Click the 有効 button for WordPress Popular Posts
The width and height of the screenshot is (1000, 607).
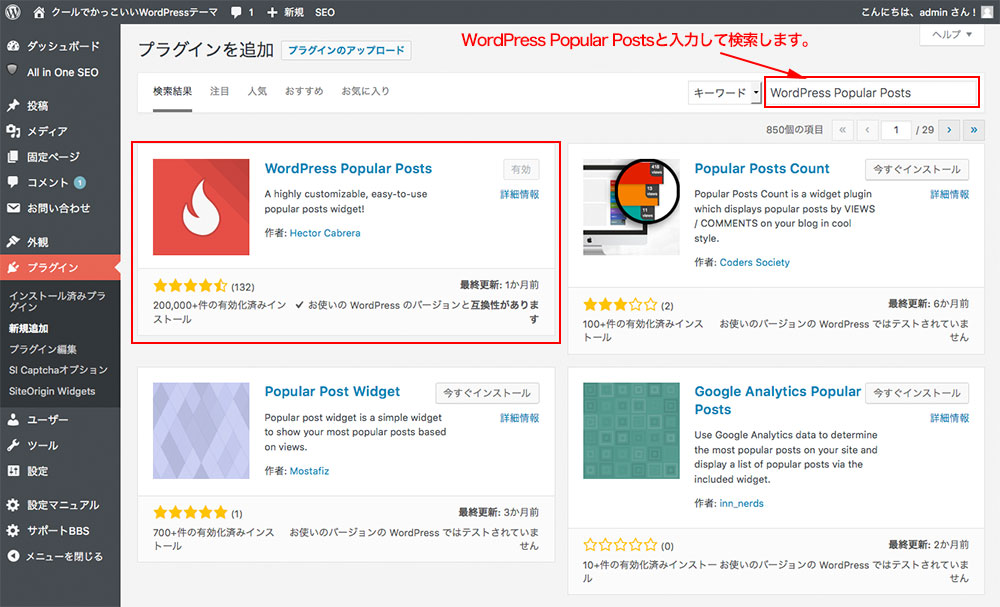click(521, 170)
